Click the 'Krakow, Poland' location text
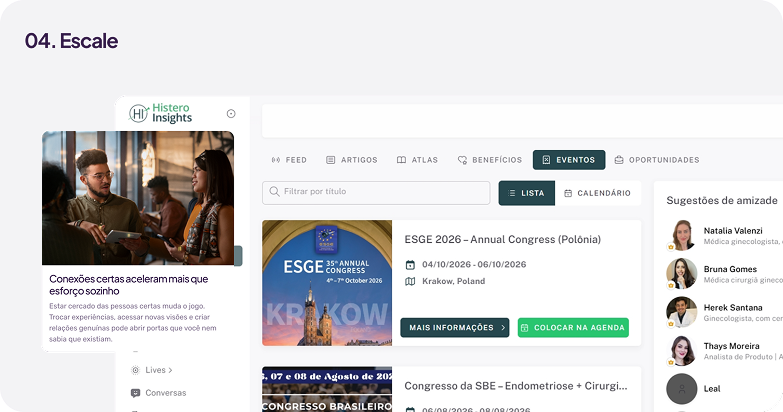 (453, 281)
